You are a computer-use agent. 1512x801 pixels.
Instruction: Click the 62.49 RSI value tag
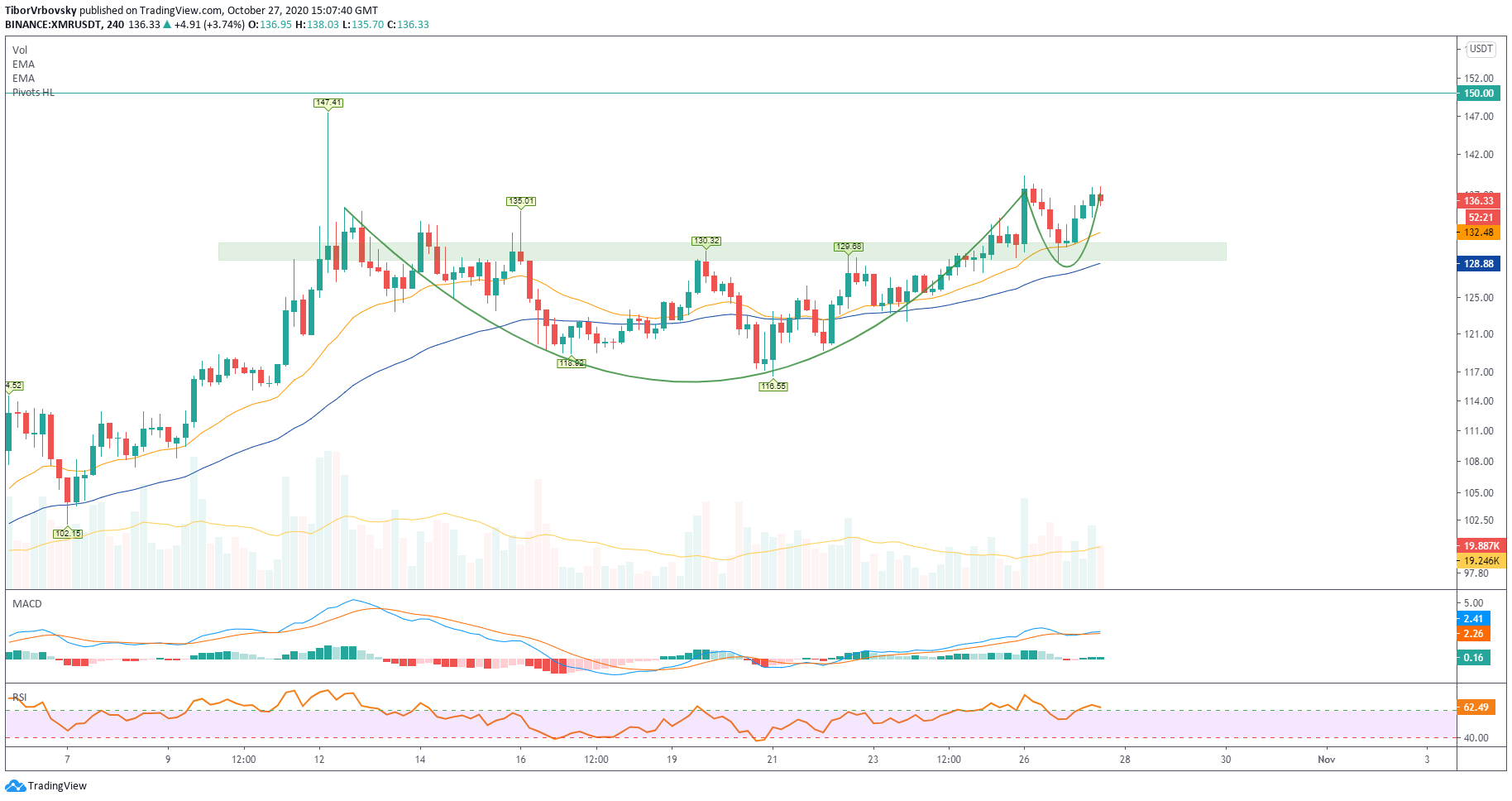pos(1476,707)
